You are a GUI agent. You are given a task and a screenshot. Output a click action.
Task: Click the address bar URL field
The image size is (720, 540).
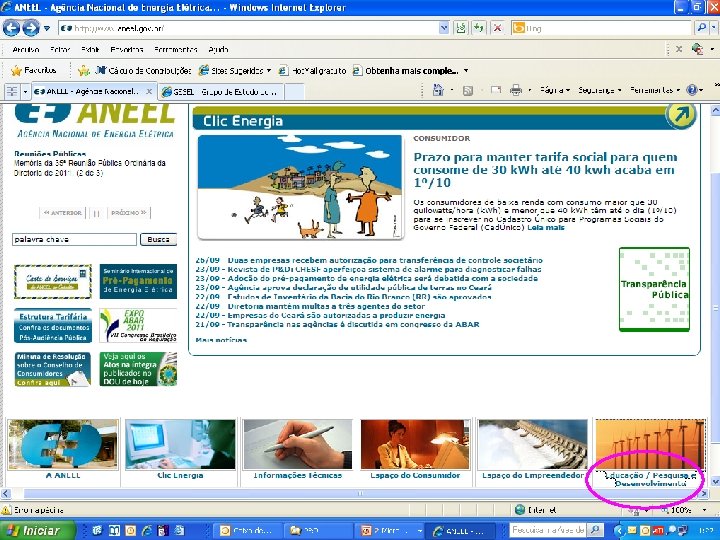click(249, 28)
